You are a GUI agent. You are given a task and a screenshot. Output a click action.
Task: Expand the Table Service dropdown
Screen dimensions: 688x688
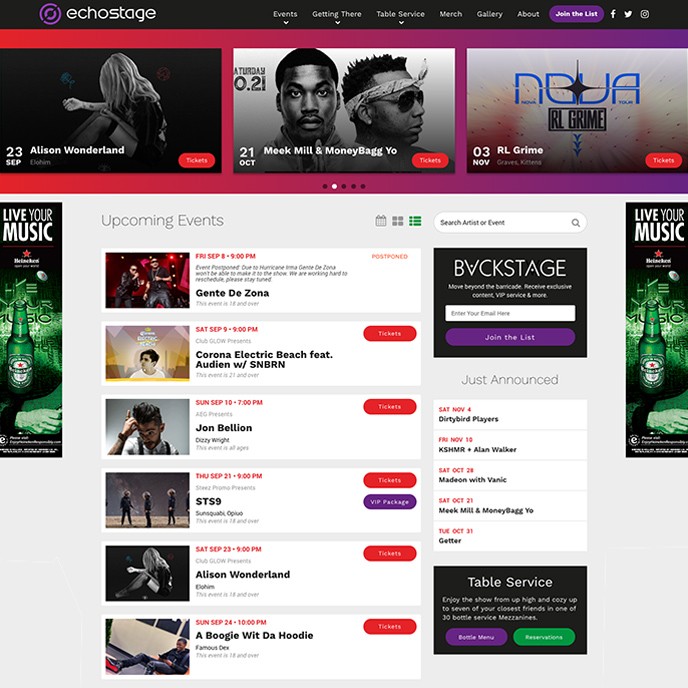tap(401, 17)
